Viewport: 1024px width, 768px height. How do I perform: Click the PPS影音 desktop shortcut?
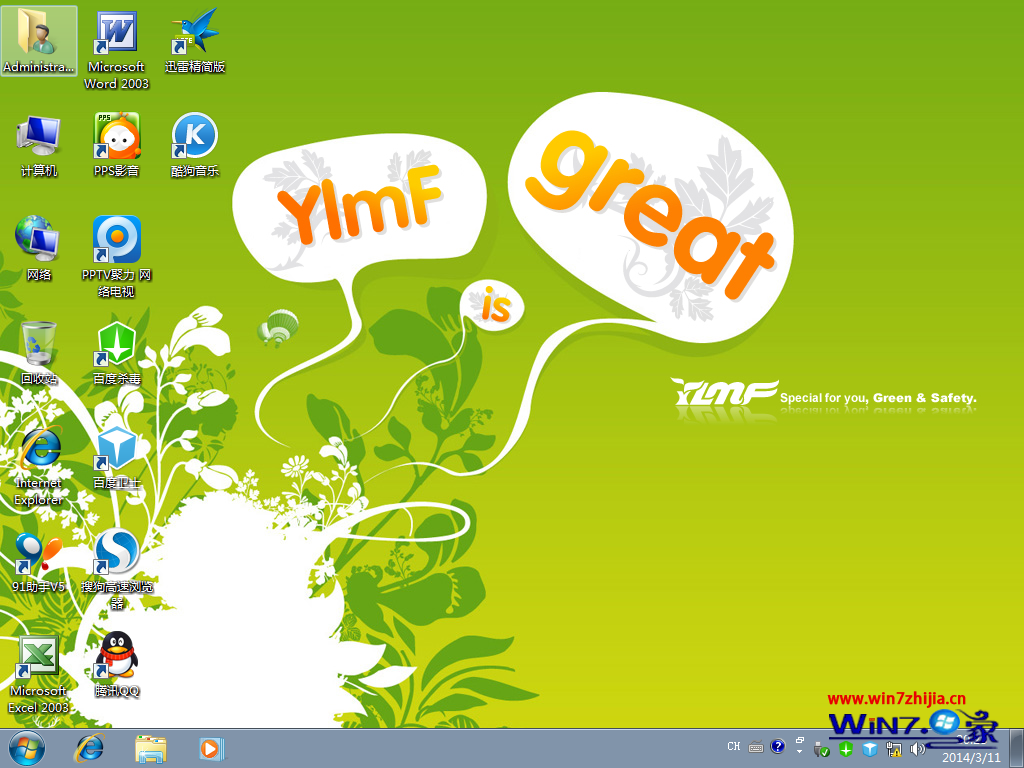point(116,137)
